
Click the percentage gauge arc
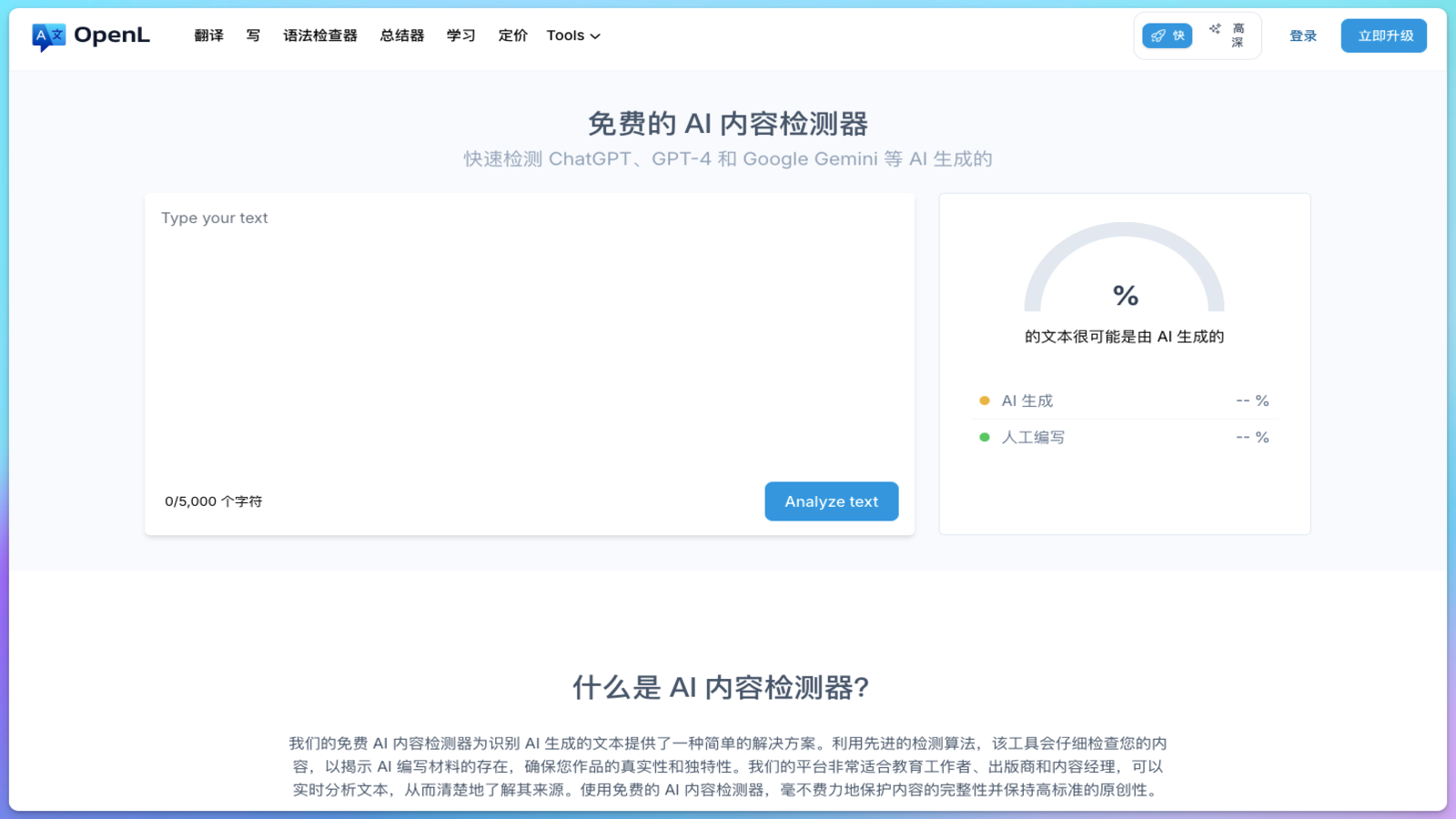(1125, 232)
